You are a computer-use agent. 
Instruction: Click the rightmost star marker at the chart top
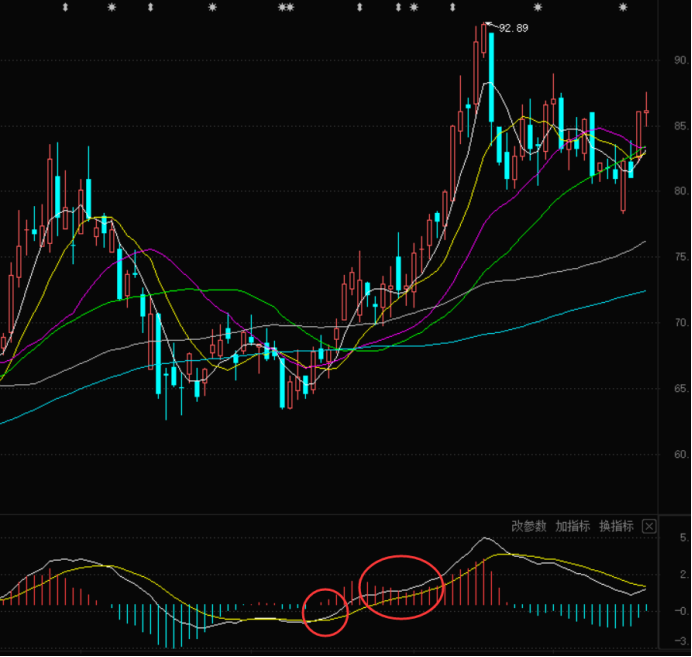(623, 8)
